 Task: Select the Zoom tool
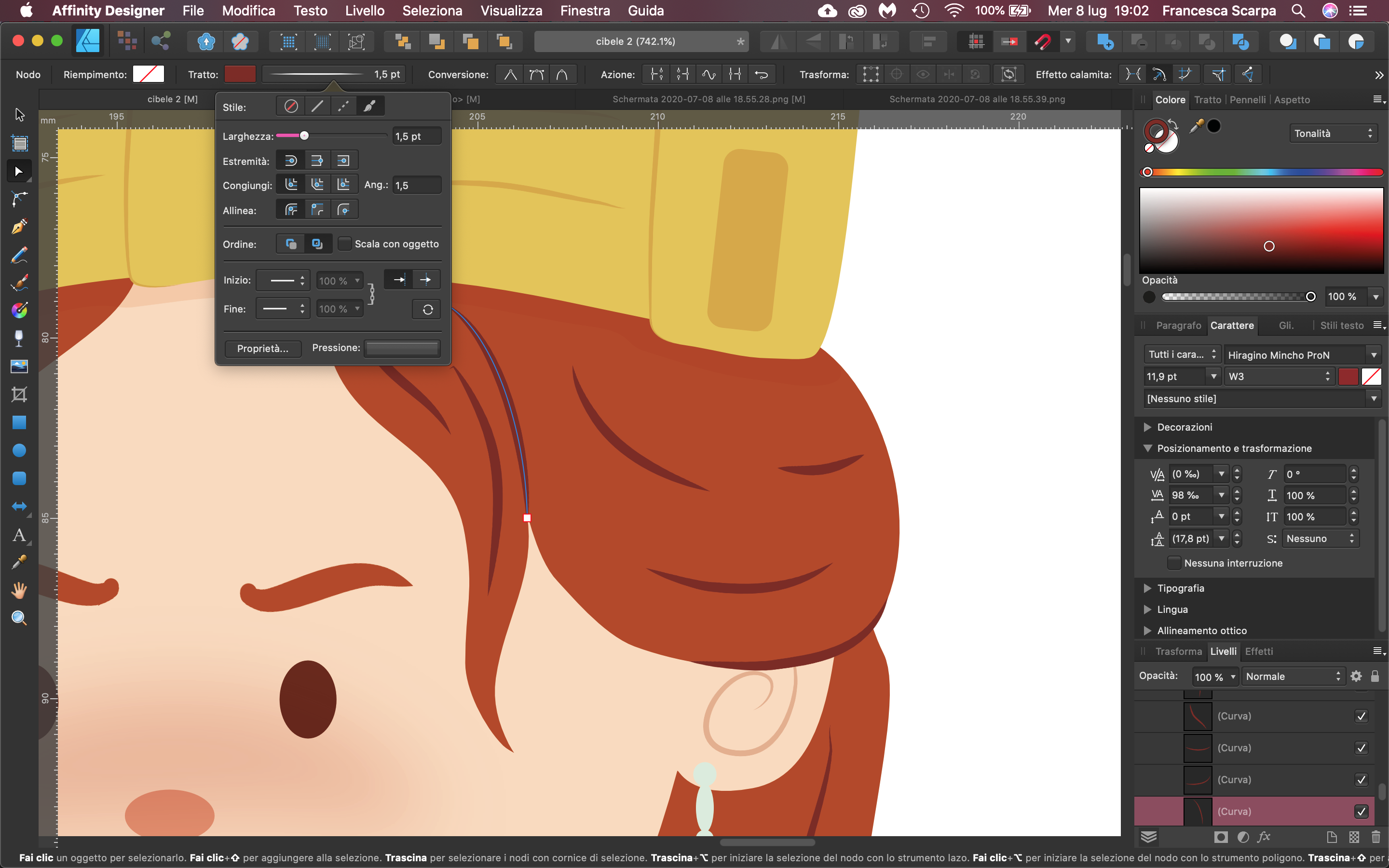tap(19, 618)
